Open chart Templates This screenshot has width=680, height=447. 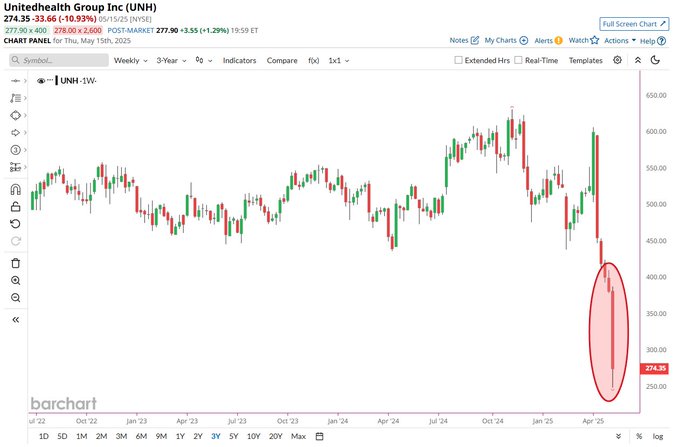coord(585,61)
